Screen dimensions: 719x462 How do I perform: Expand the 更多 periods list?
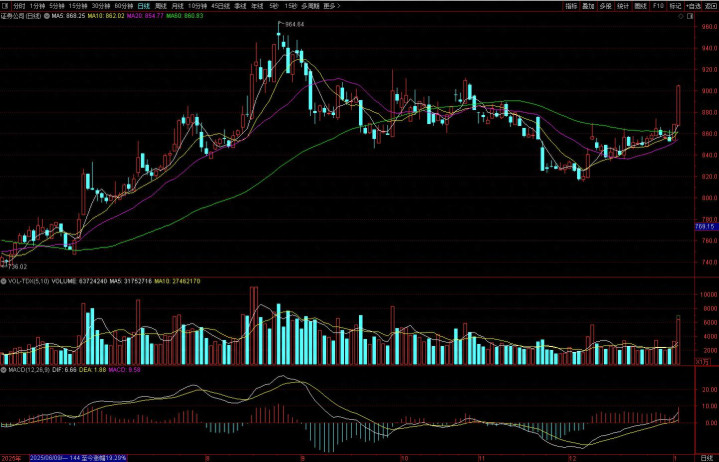pyautogui.click(x=331, y=6)
